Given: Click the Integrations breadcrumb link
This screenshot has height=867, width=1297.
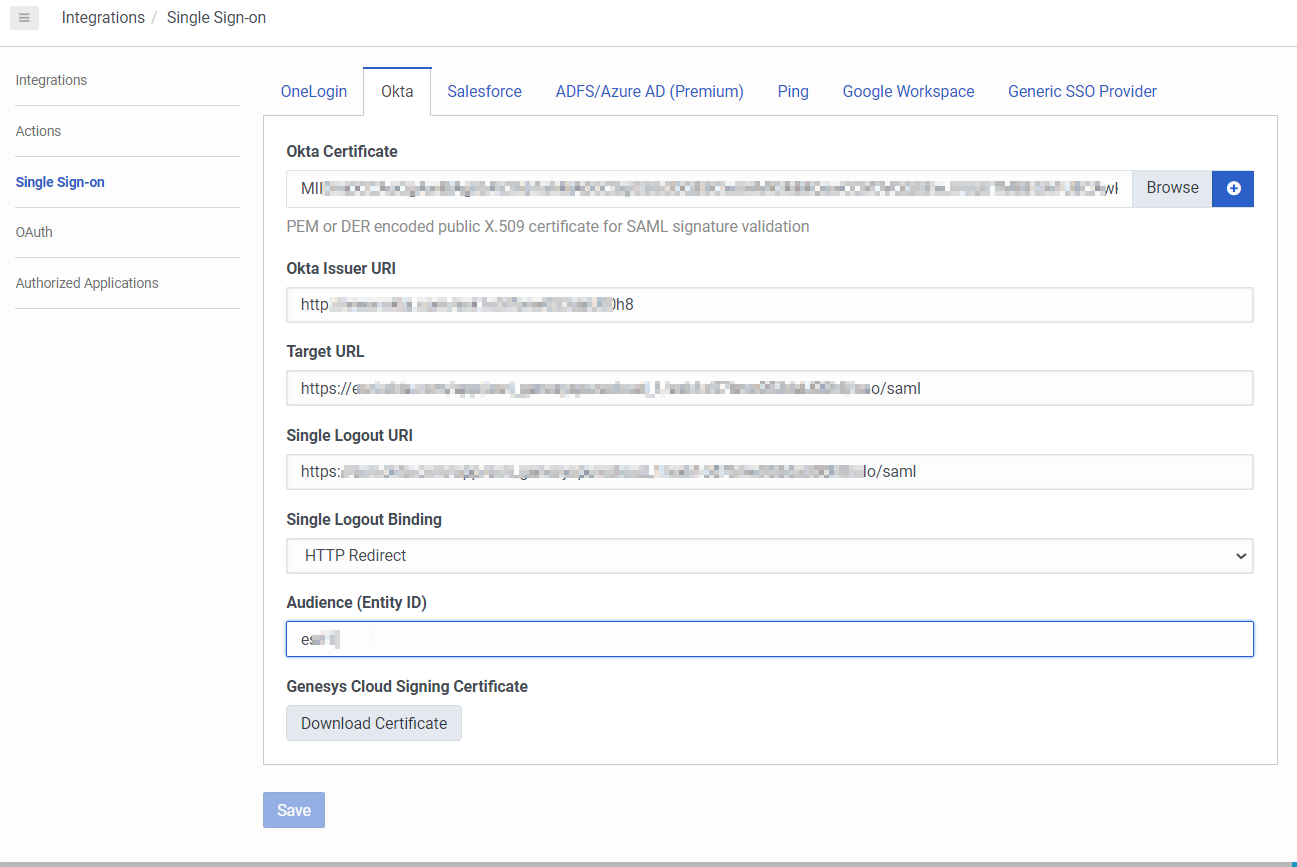Looking at the screenshot, I should click(103, 18).
